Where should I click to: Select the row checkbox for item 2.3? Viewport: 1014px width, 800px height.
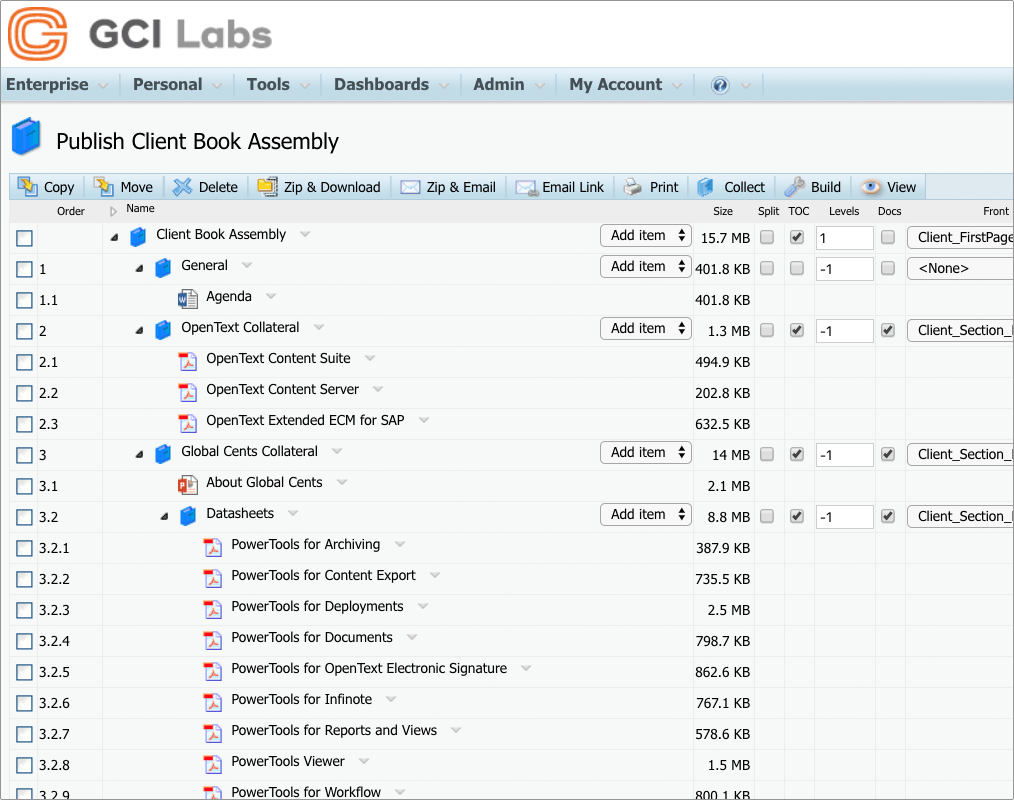(x=25, y=424)
